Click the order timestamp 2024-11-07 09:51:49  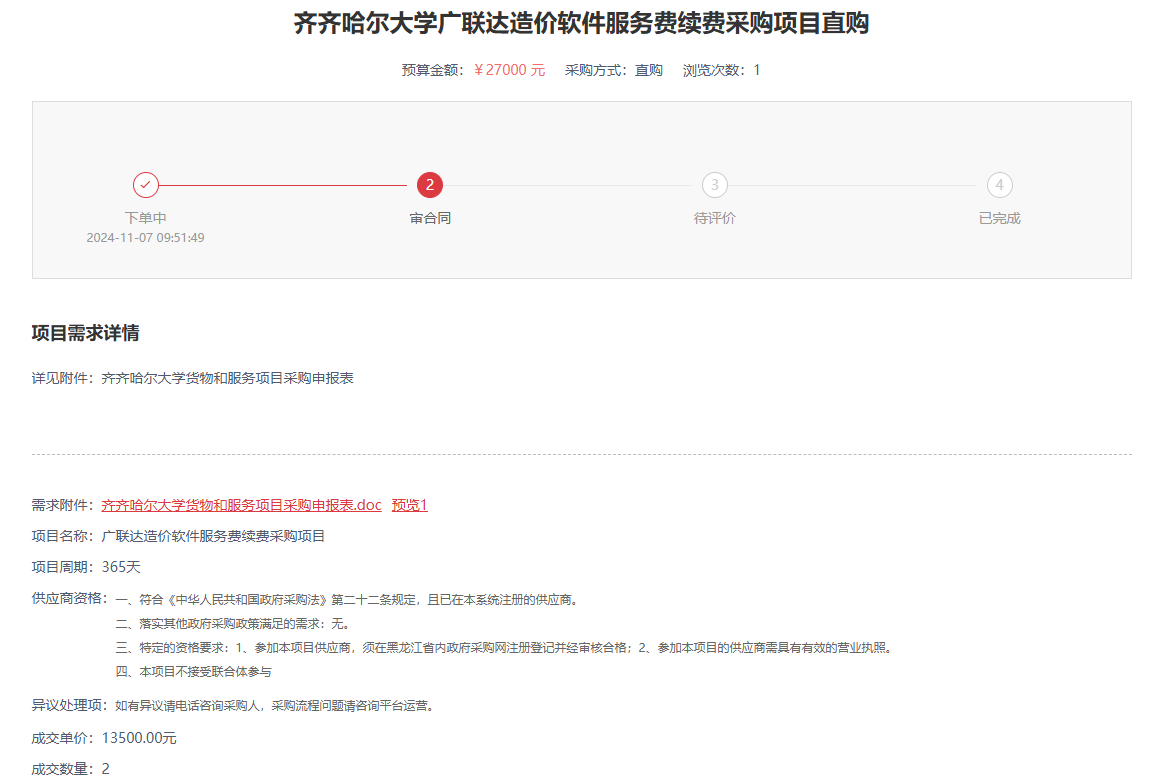[x=145, y=238]
